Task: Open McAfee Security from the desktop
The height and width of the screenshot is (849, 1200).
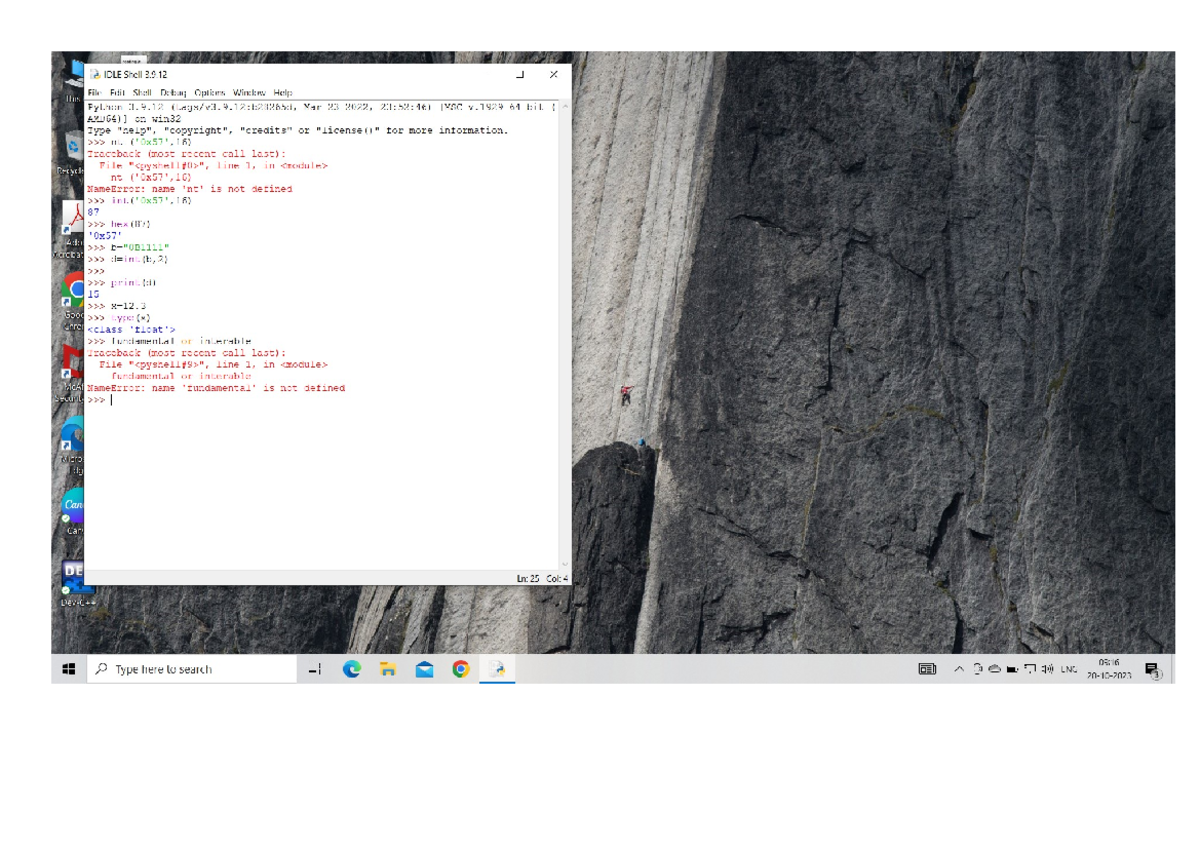Action: coord(71,360)
